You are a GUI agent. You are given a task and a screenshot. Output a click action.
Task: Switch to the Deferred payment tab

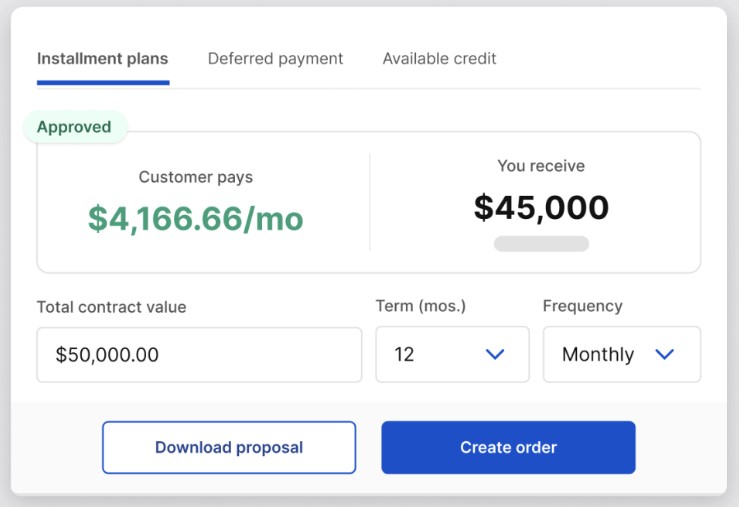[275, 59]
